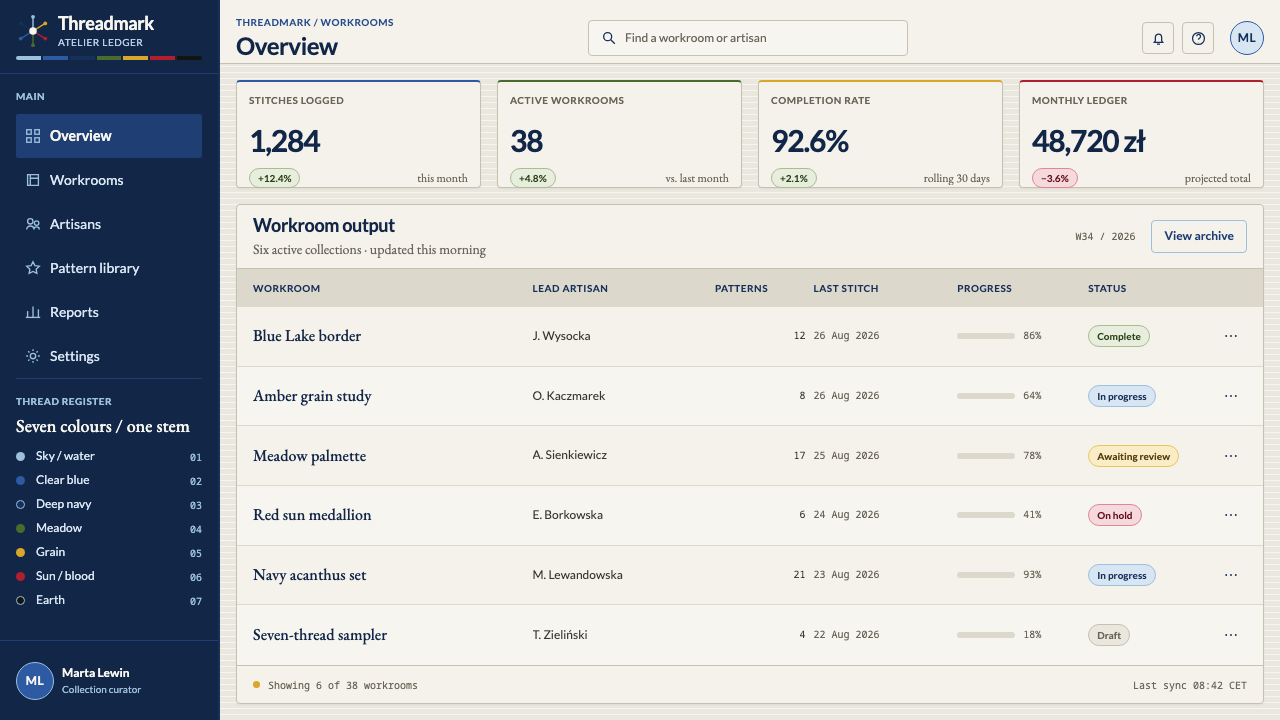Open row actions for Blue Lake border
The height and width of the screenshot is (720, 1280).
point(1231,336)
